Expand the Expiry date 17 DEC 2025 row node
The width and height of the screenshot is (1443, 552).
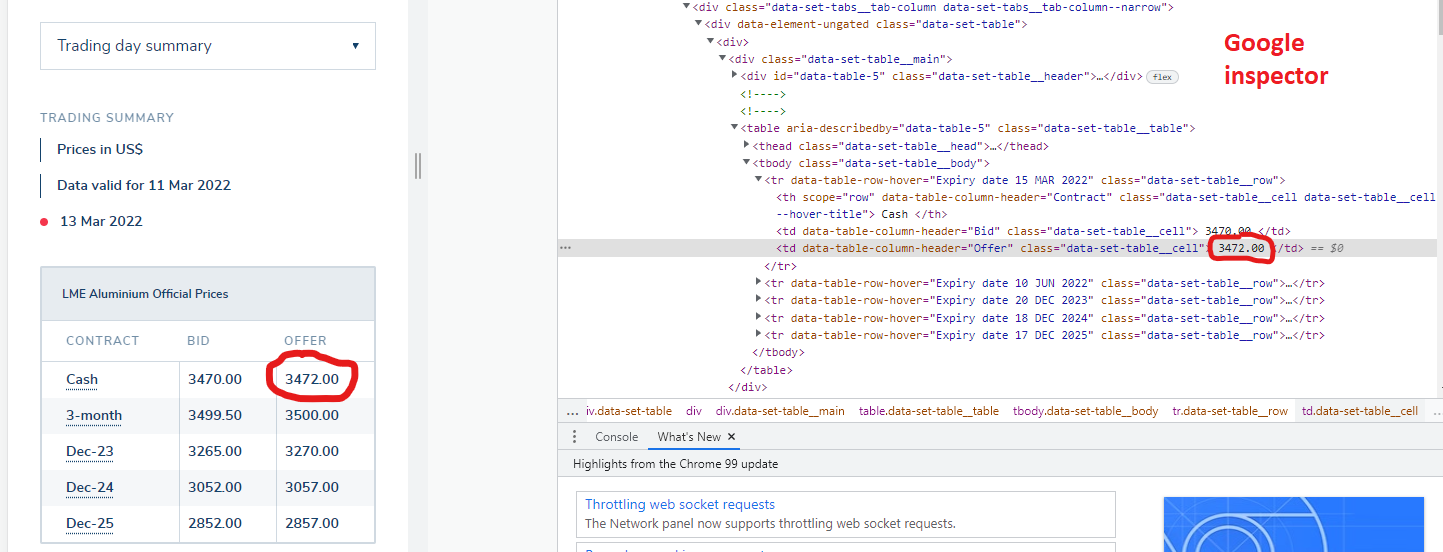(x=759, y=335)
